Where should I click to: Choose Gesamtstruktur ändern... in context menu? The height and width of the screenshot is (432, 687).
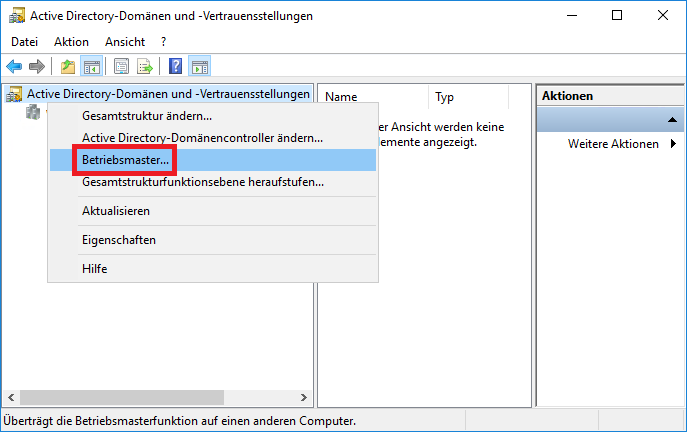click(146, 116)
